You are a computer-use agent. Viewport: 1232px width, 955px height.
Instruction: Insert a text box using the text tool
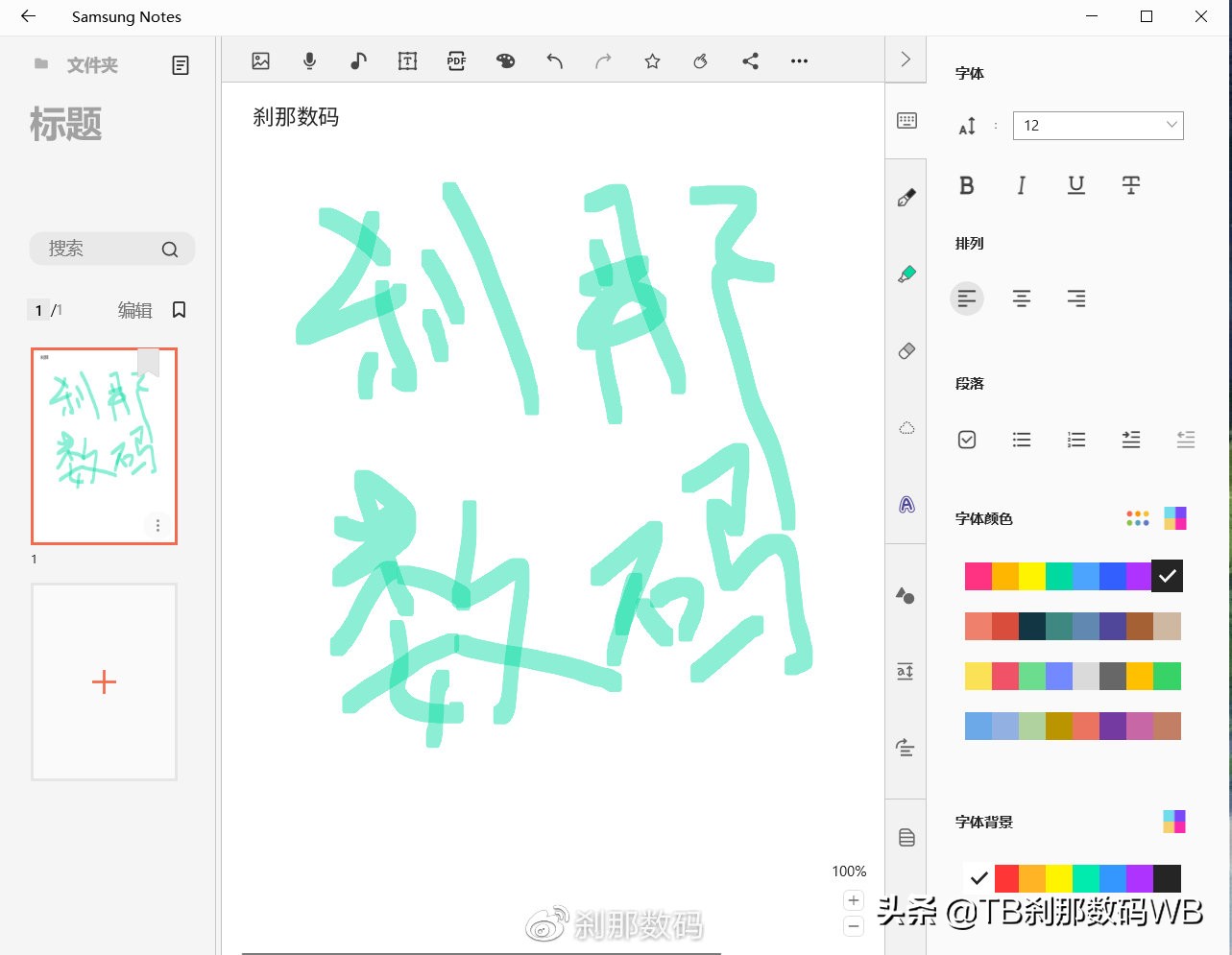pyautogui.click(x=407, y=60)
